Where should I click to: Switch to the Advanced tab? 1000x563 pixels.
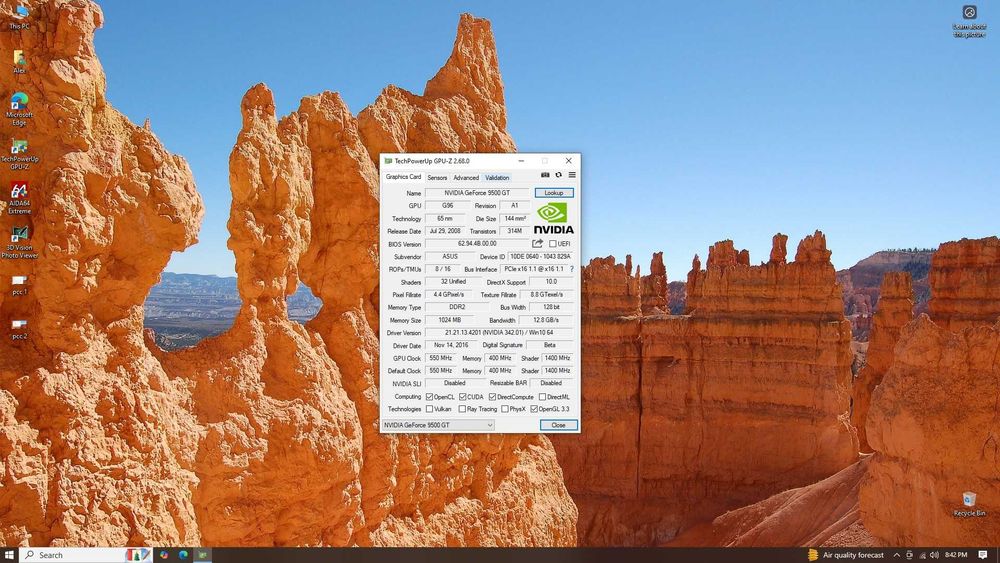coord(466,177)
